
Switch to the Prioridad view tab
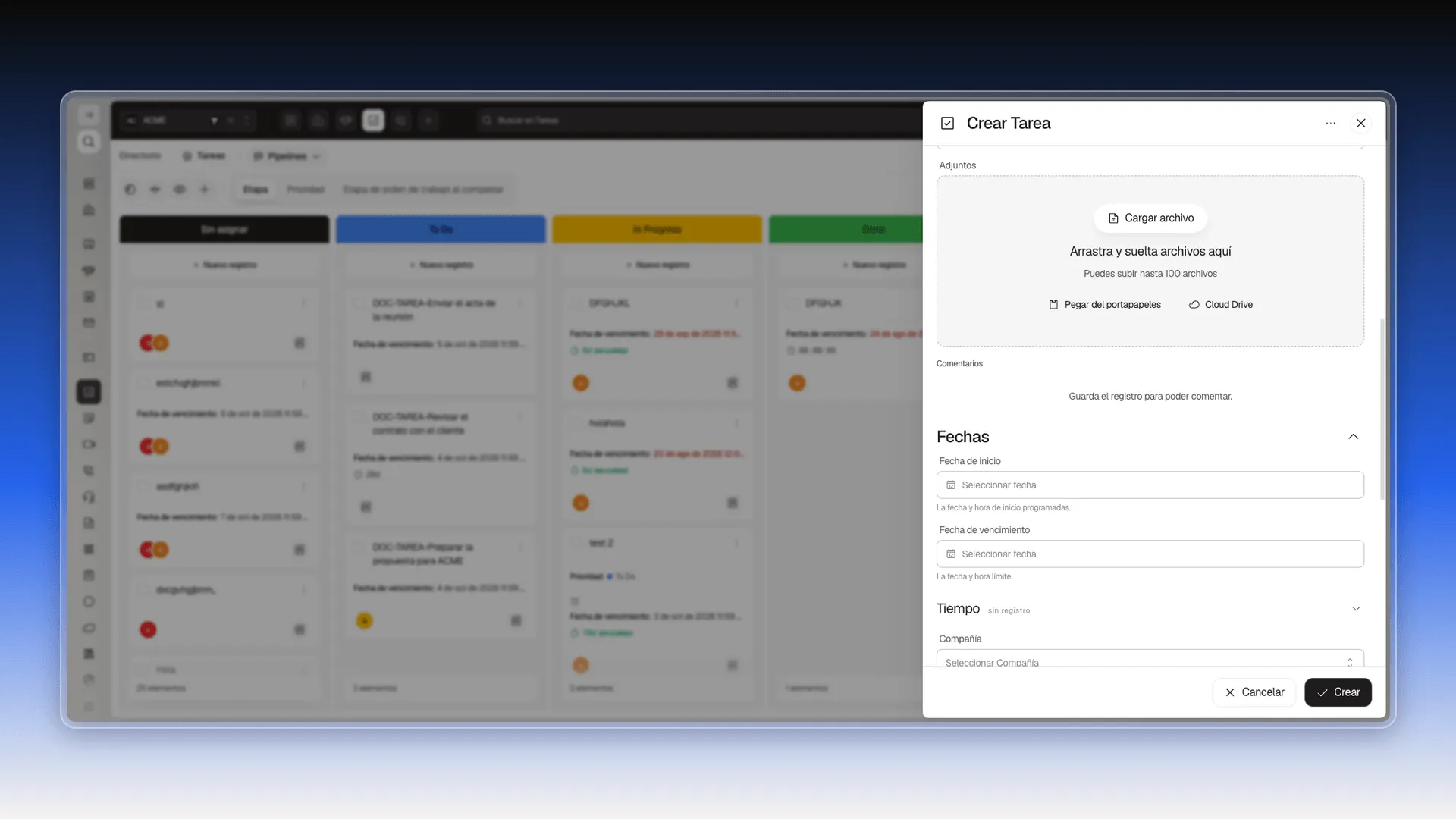click(306, 190)
